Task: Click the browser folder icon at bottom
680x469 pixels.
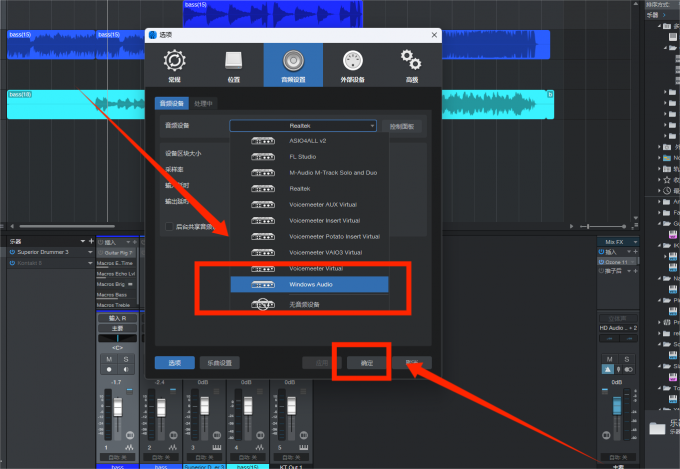Action: (657, 429)
